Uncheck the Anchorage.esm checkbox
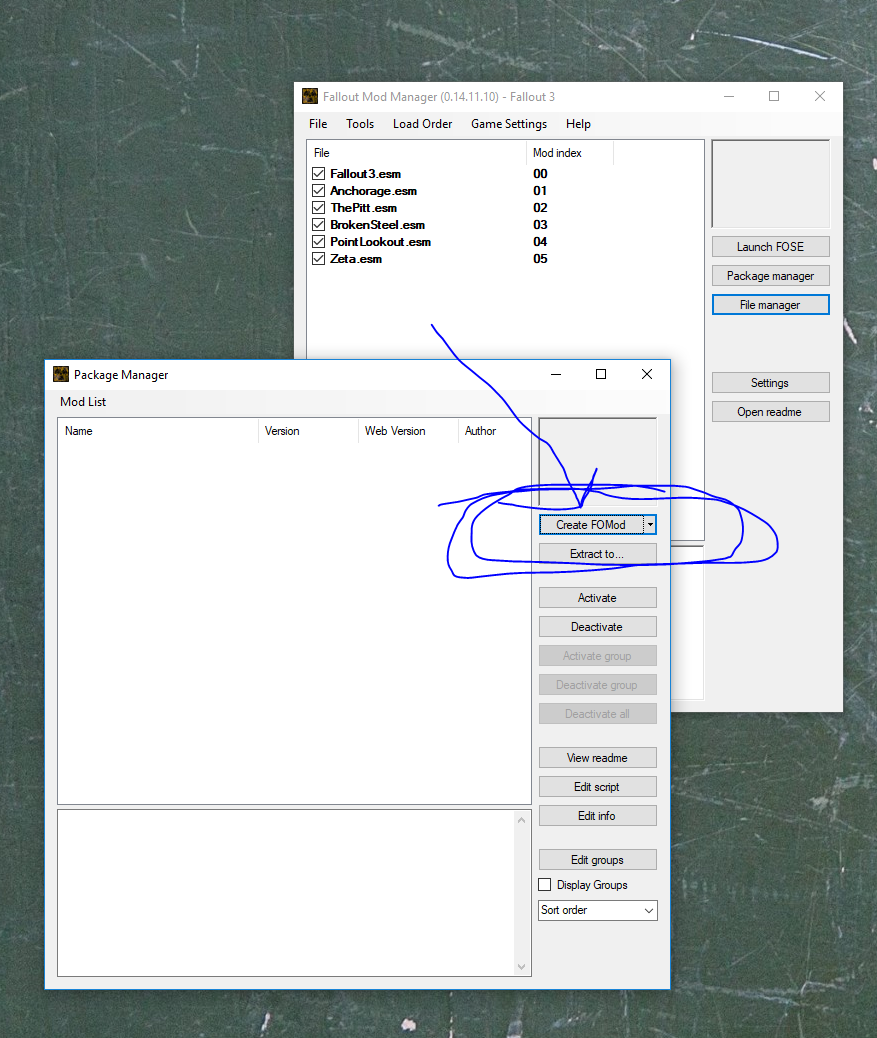 pyautogui.click(x=318, y=191)
